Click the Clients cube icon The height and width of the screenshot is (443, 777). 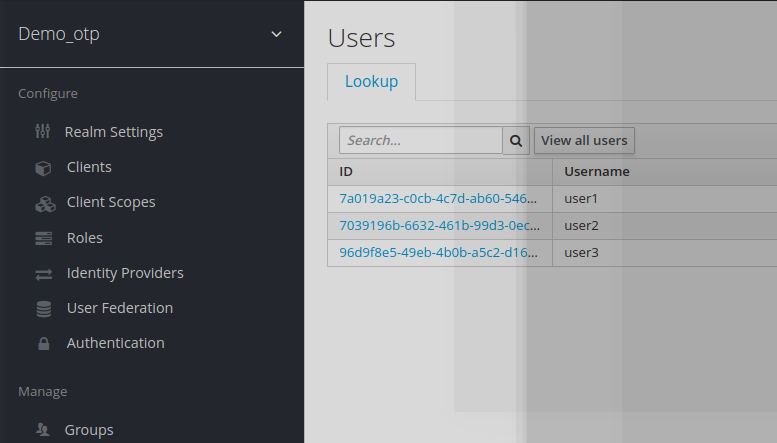43,168
